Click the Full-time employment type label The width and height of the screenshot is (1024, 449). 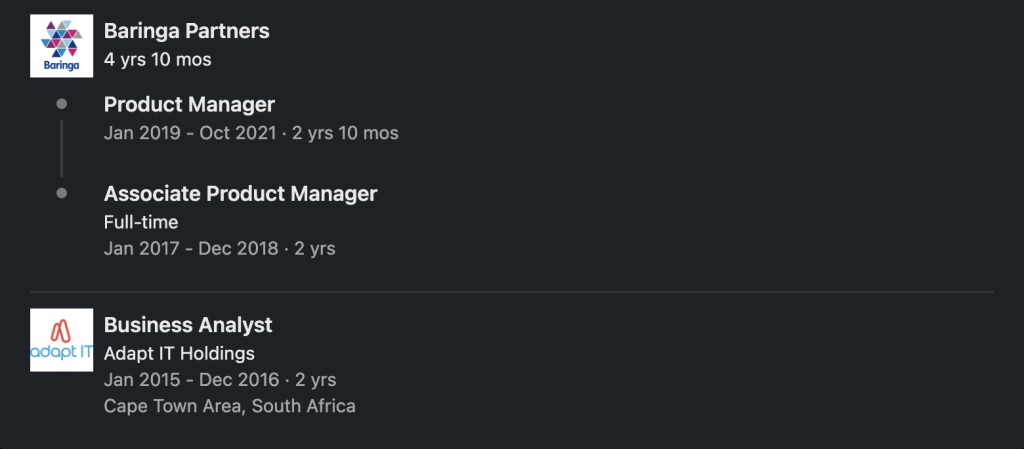point(141,223)
